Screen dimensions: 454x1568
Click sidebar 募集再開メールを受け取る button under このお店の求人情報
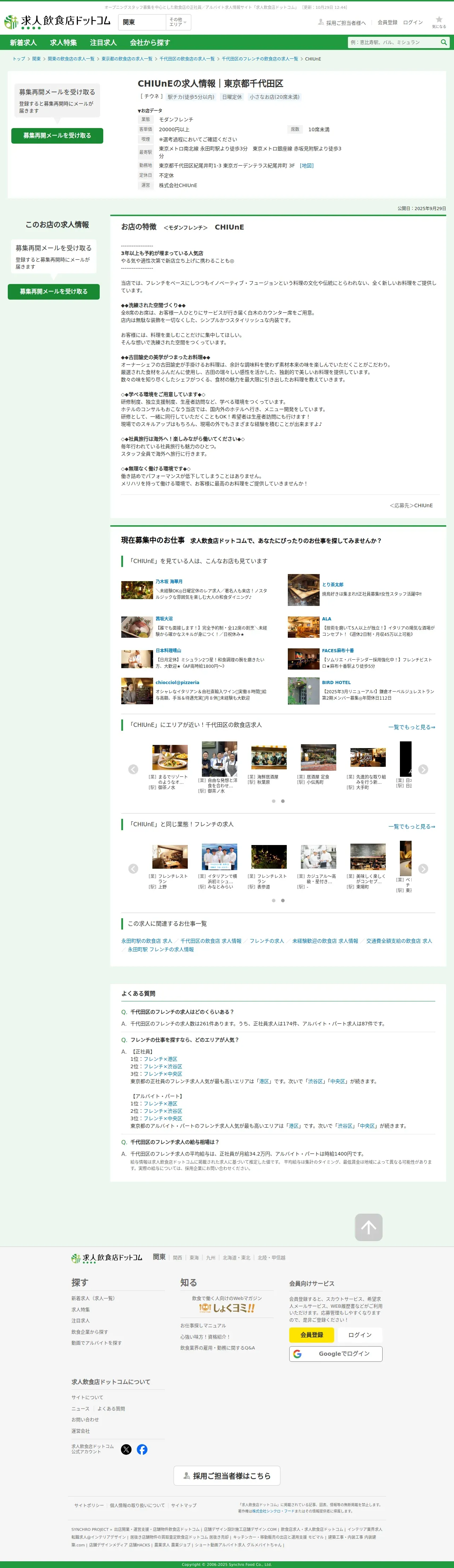pyautogui.click(x=53, y=291)
